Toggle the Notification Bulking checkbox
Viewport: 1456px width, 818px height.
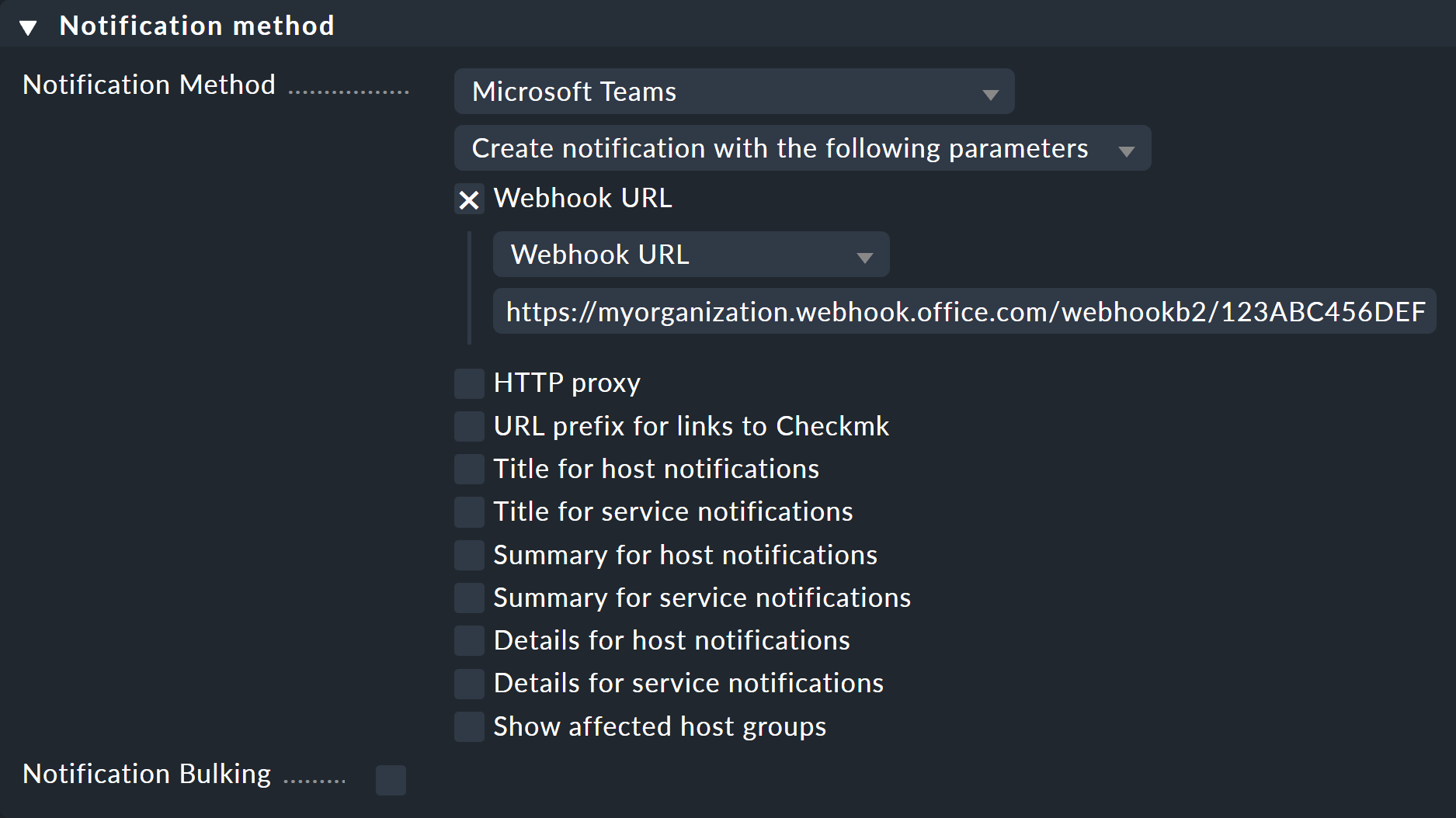pyautogui.click(x=391, y=780)
